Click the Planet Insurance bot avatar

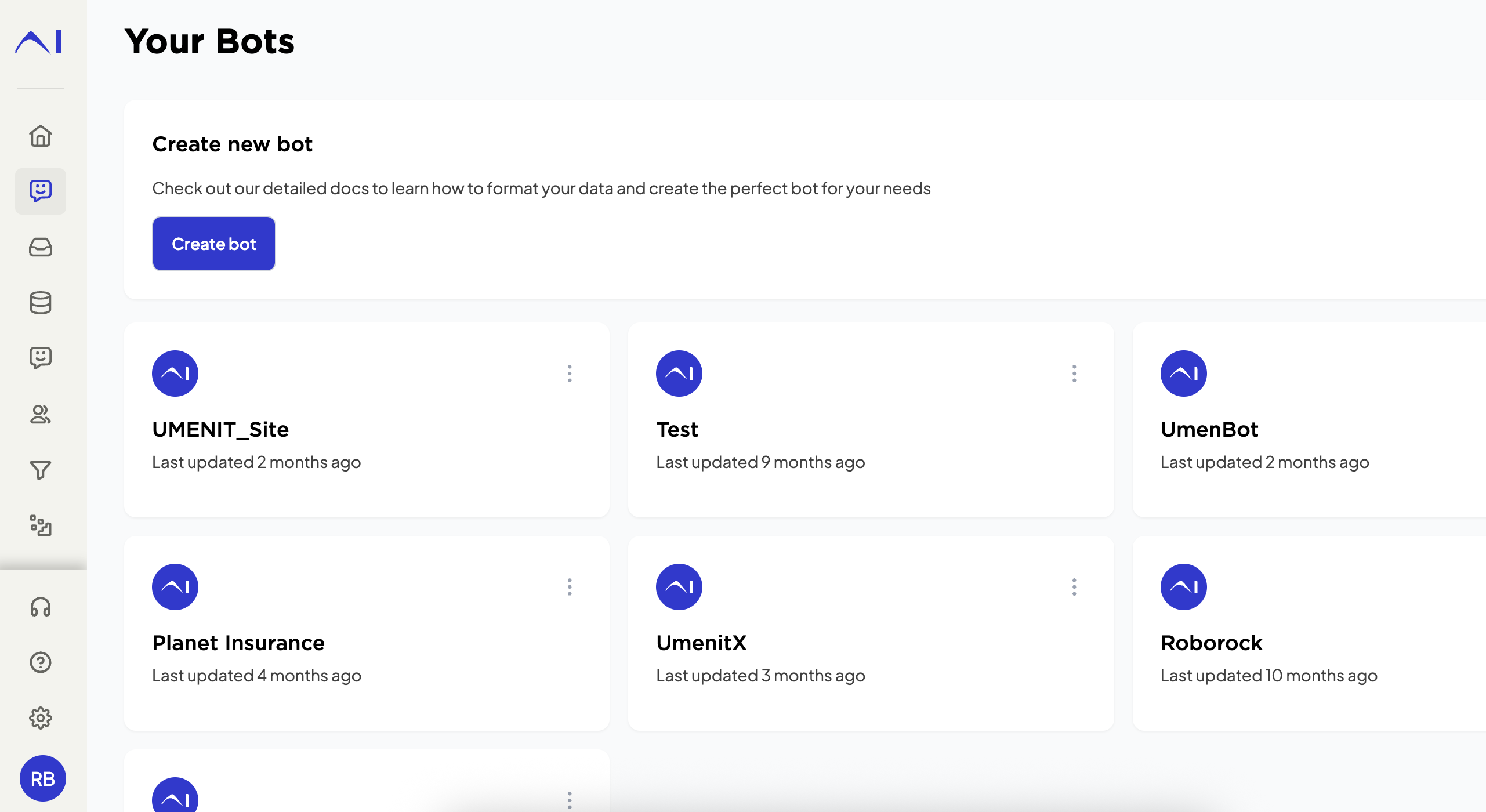[x=175, y=587]
